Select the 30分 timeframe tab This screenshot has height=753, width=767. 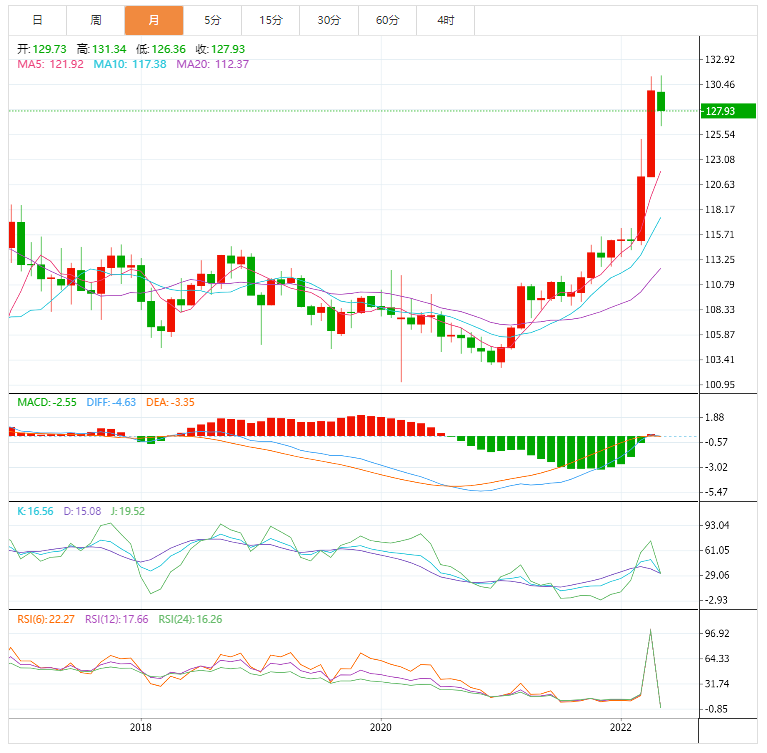328,20
